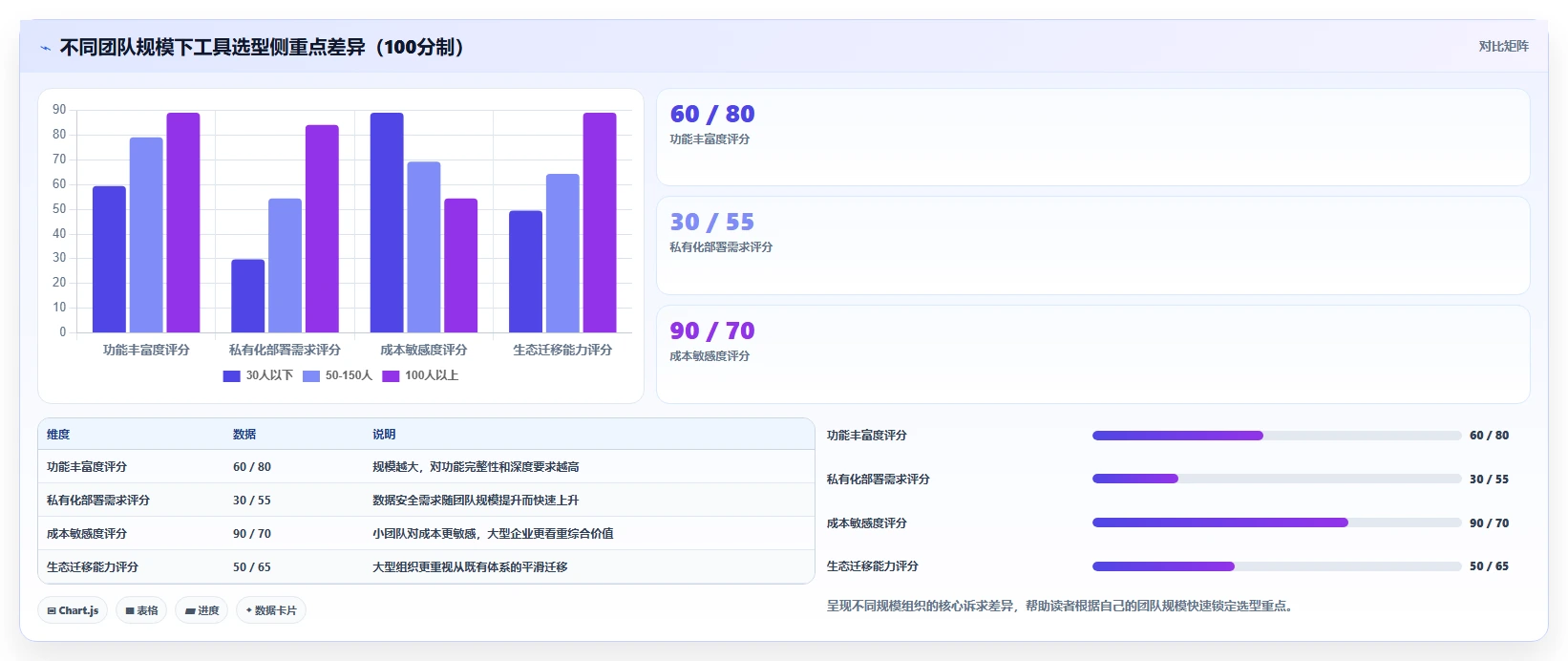This screenshot has width=1568, height=661.
Task: Click the 生态迁移能力评分 x-axis label on the chart
Action: [562, 350]
